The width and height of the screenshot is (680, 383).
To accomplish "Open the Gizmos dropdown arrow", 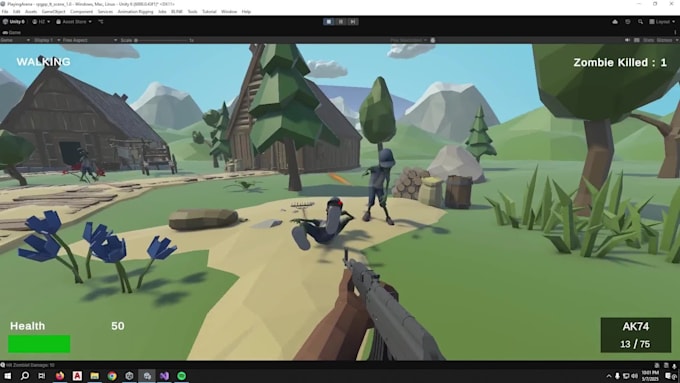I will tap(677, 40).
